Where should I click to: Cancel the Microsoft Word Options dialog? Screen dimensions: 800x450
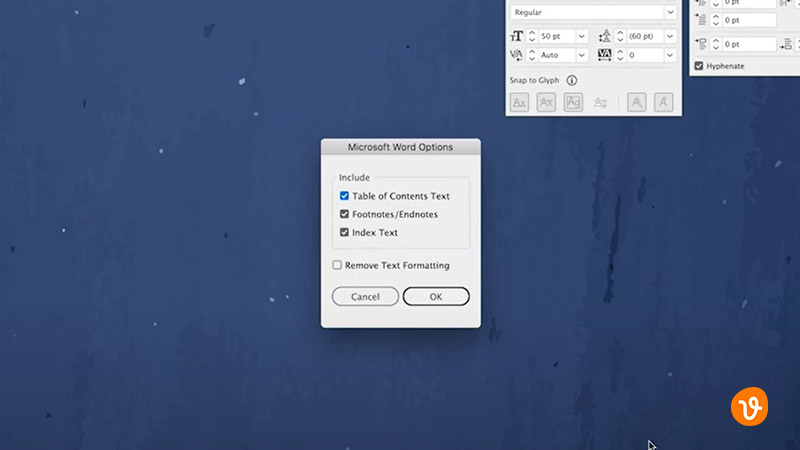pos(365,296)
